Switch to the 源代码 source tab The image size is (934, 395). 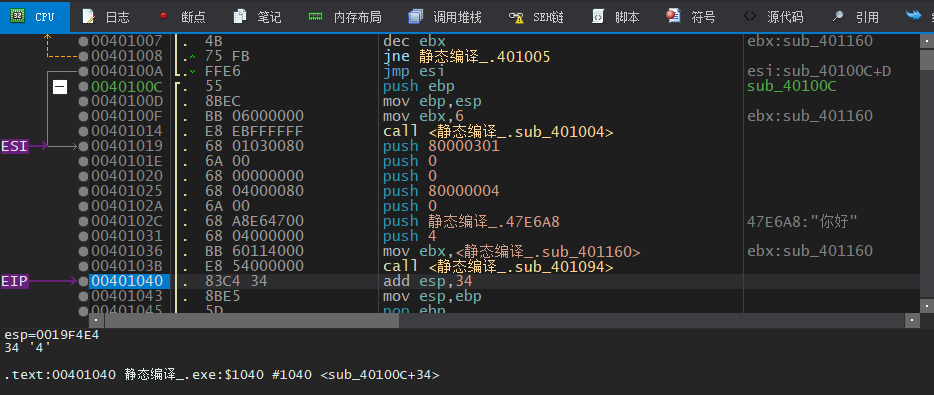[x=773, y=17]
